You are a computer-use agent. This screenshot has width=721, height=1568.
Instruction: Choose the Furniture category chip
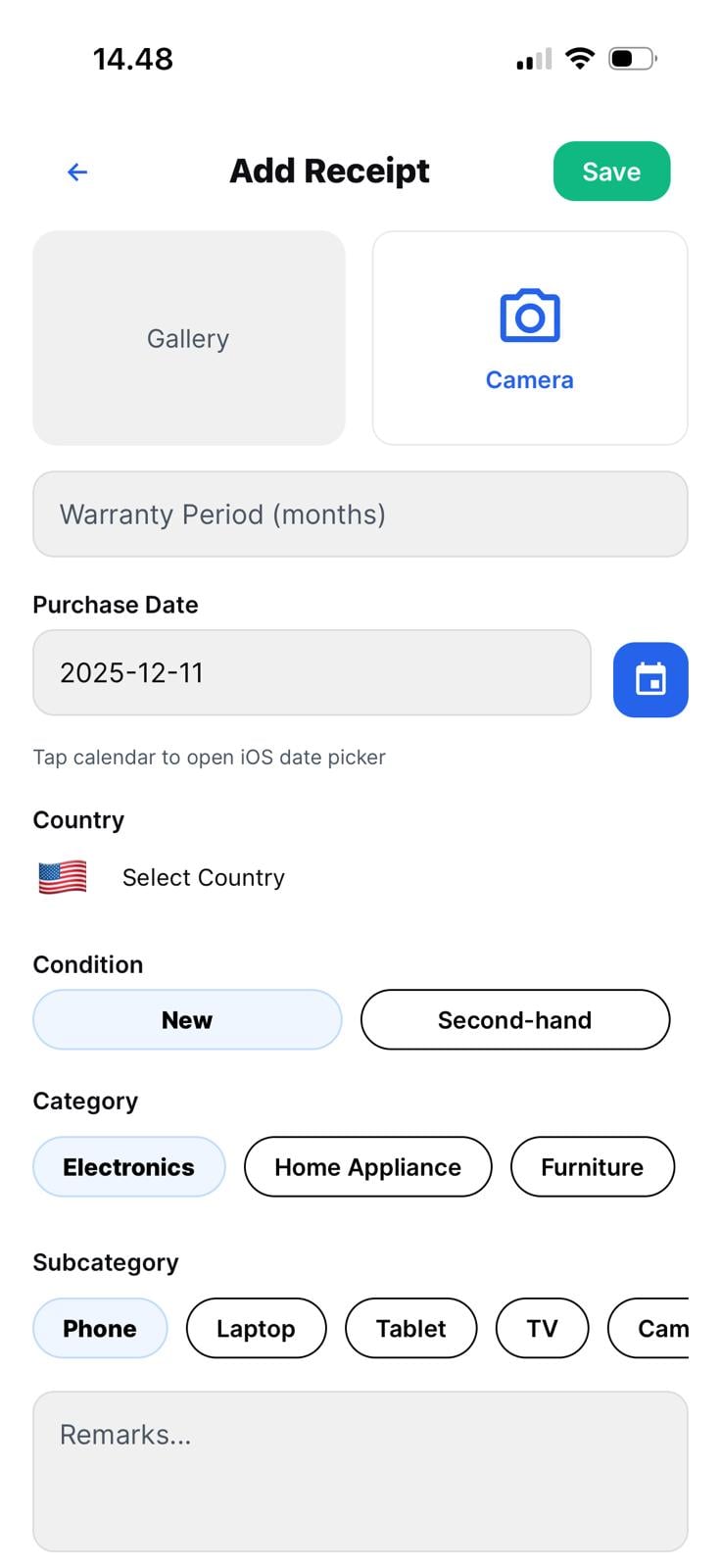pyautogui.click(x=592, y=1166)
